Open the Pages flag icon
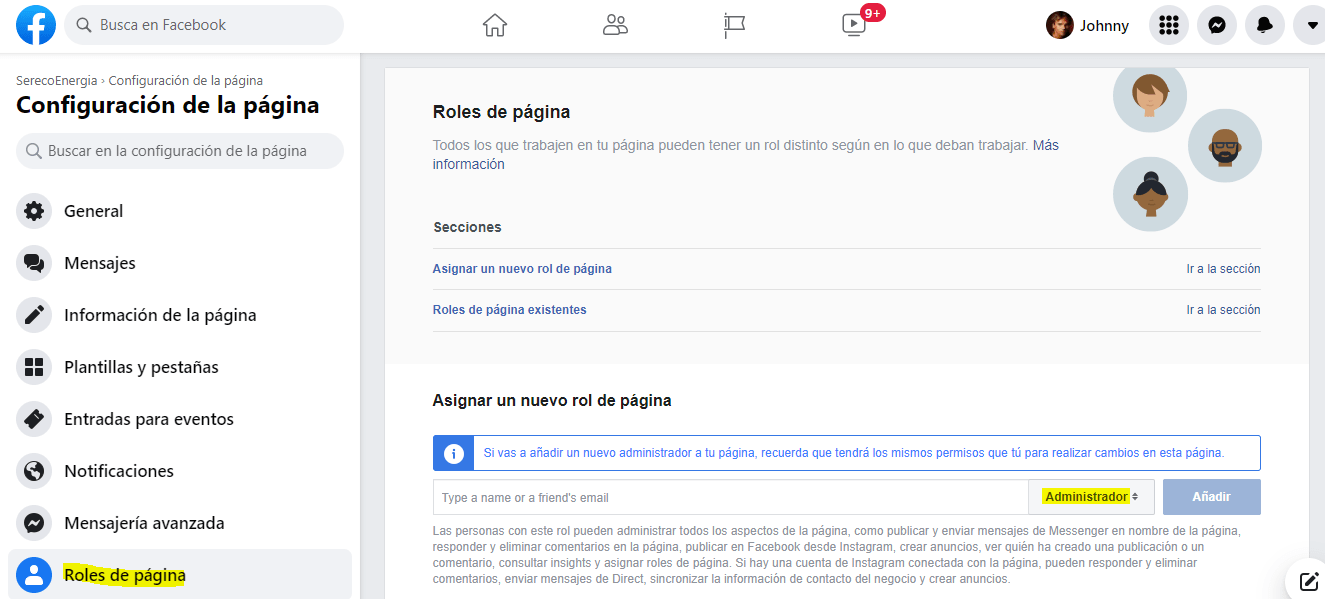The height and width of the screenshot is (599, 1325). (735, 25)
